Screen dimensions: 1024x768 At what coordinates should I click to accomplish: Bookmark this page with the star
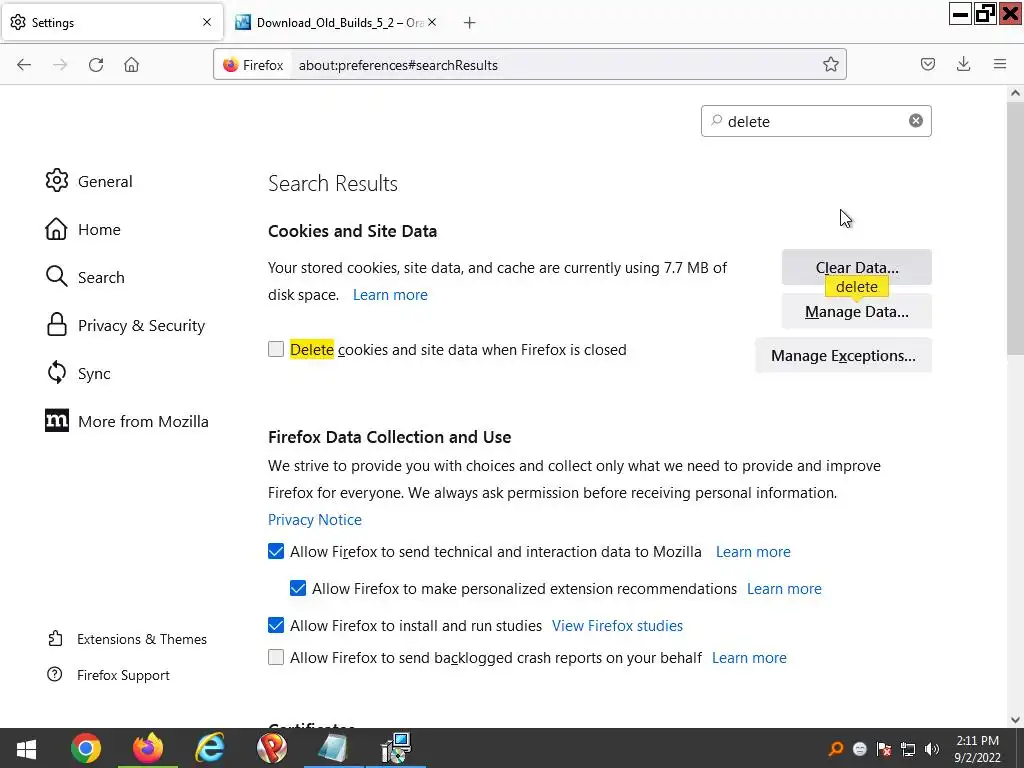click(x=831, y=64)
